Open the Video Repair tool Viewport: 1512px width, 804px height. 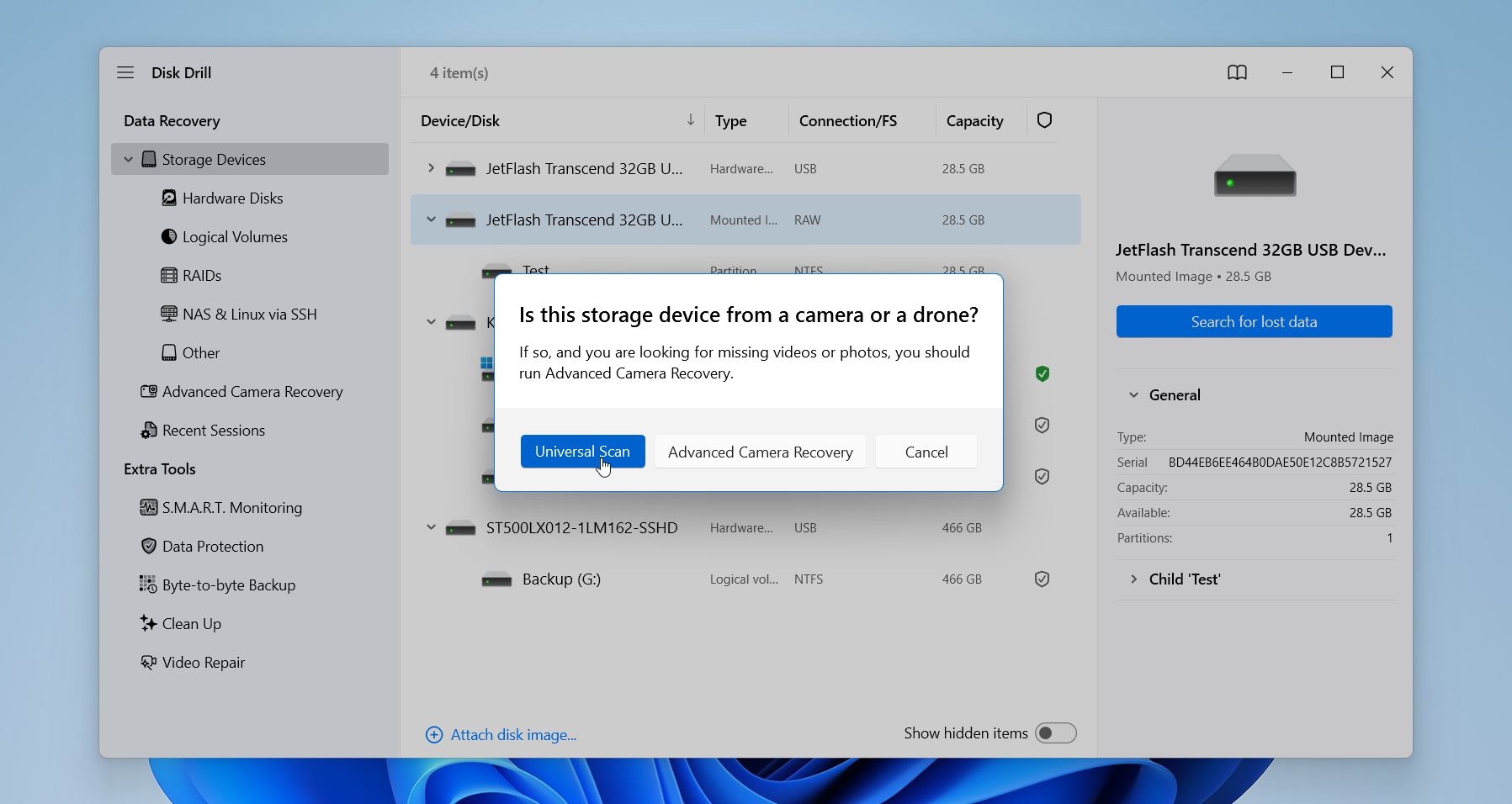tap(193, 663)
